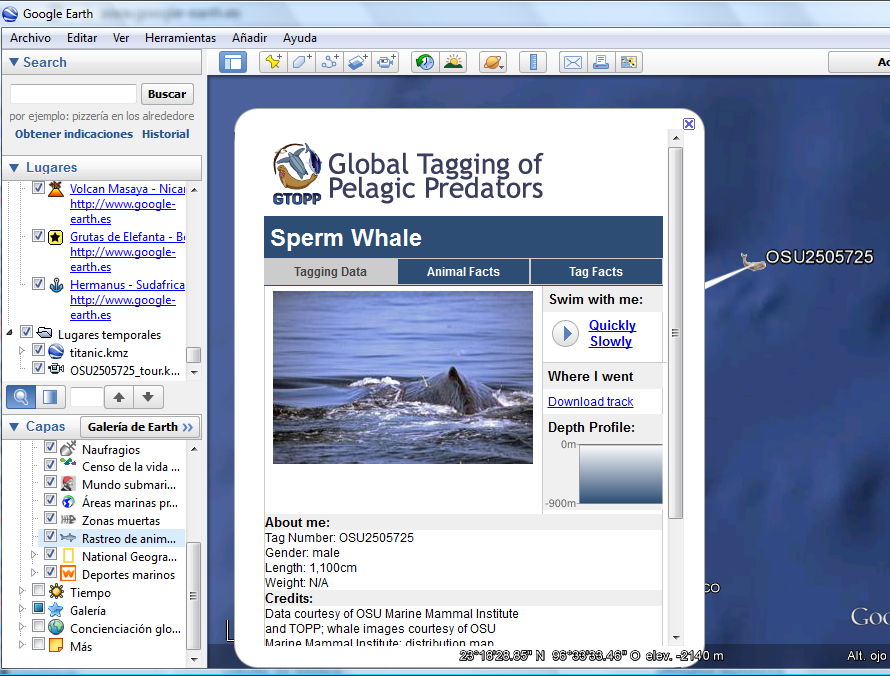The height and width of the screenshot is (676, 890).
Task: Click the OSU2505725 whale placemark icon
Action: click(752, 262)
